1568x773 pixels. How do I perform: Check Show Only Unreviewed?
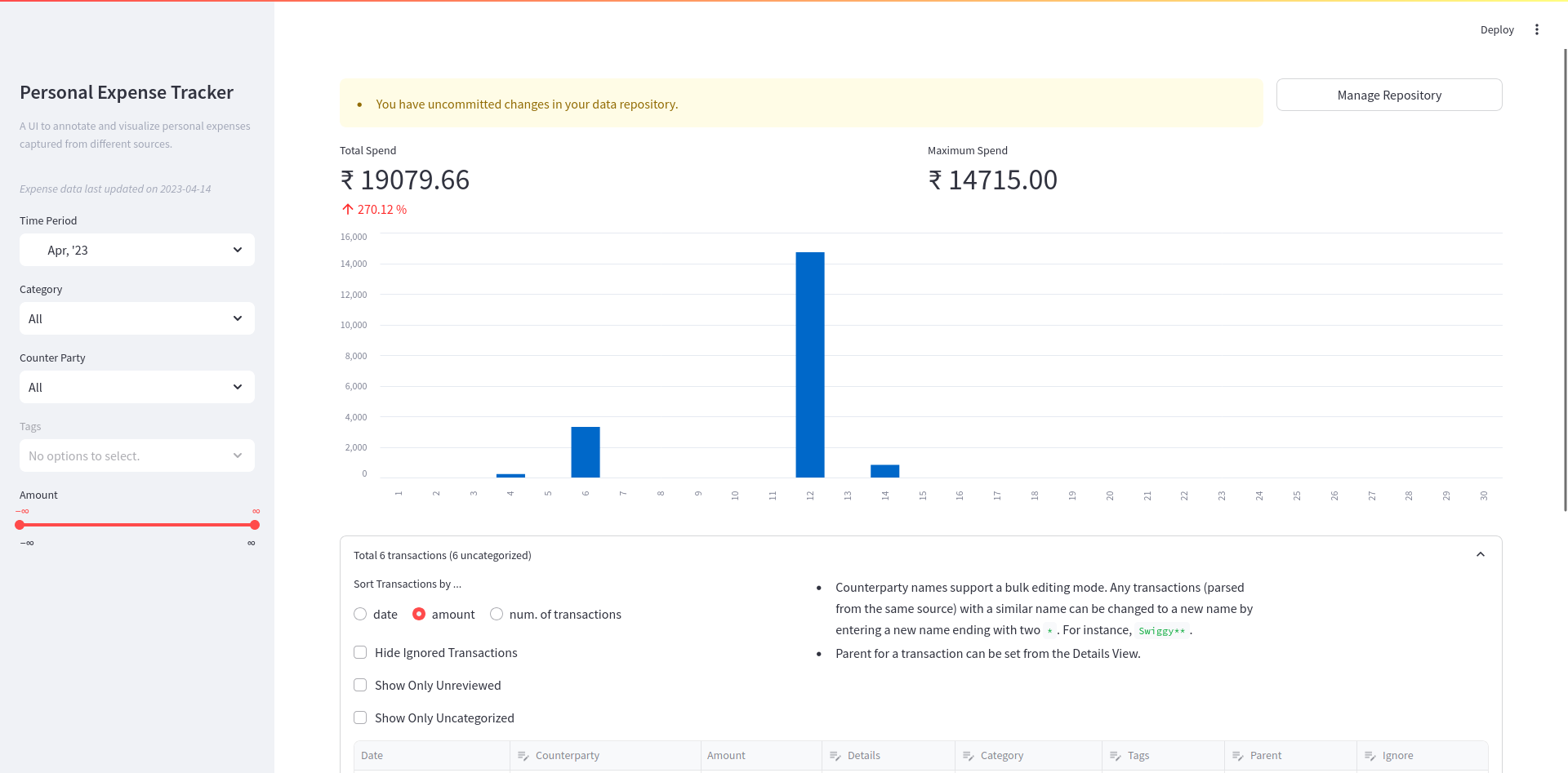(360, 685)
